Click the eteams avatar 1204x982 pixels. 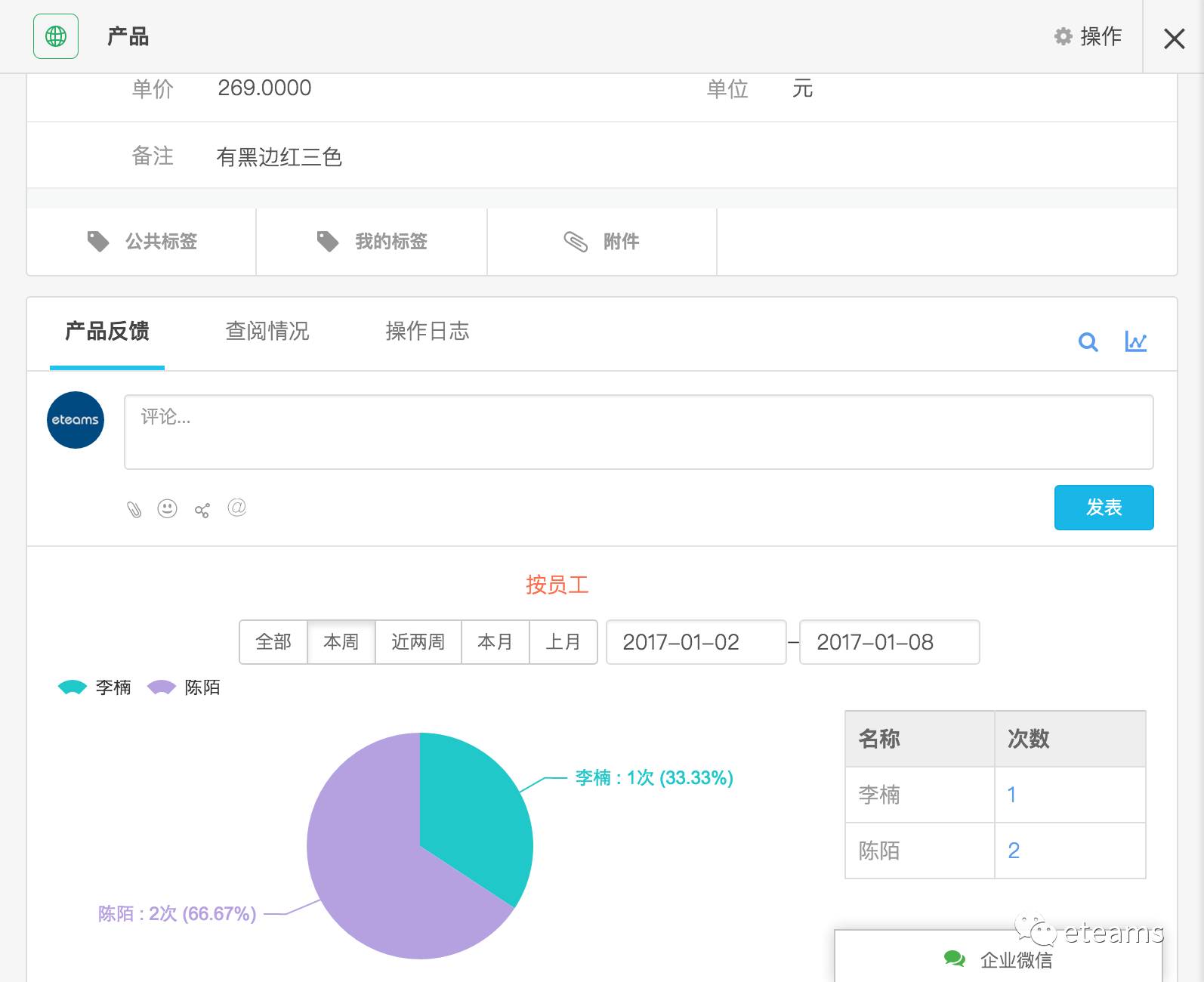click(x=76, y=420)
